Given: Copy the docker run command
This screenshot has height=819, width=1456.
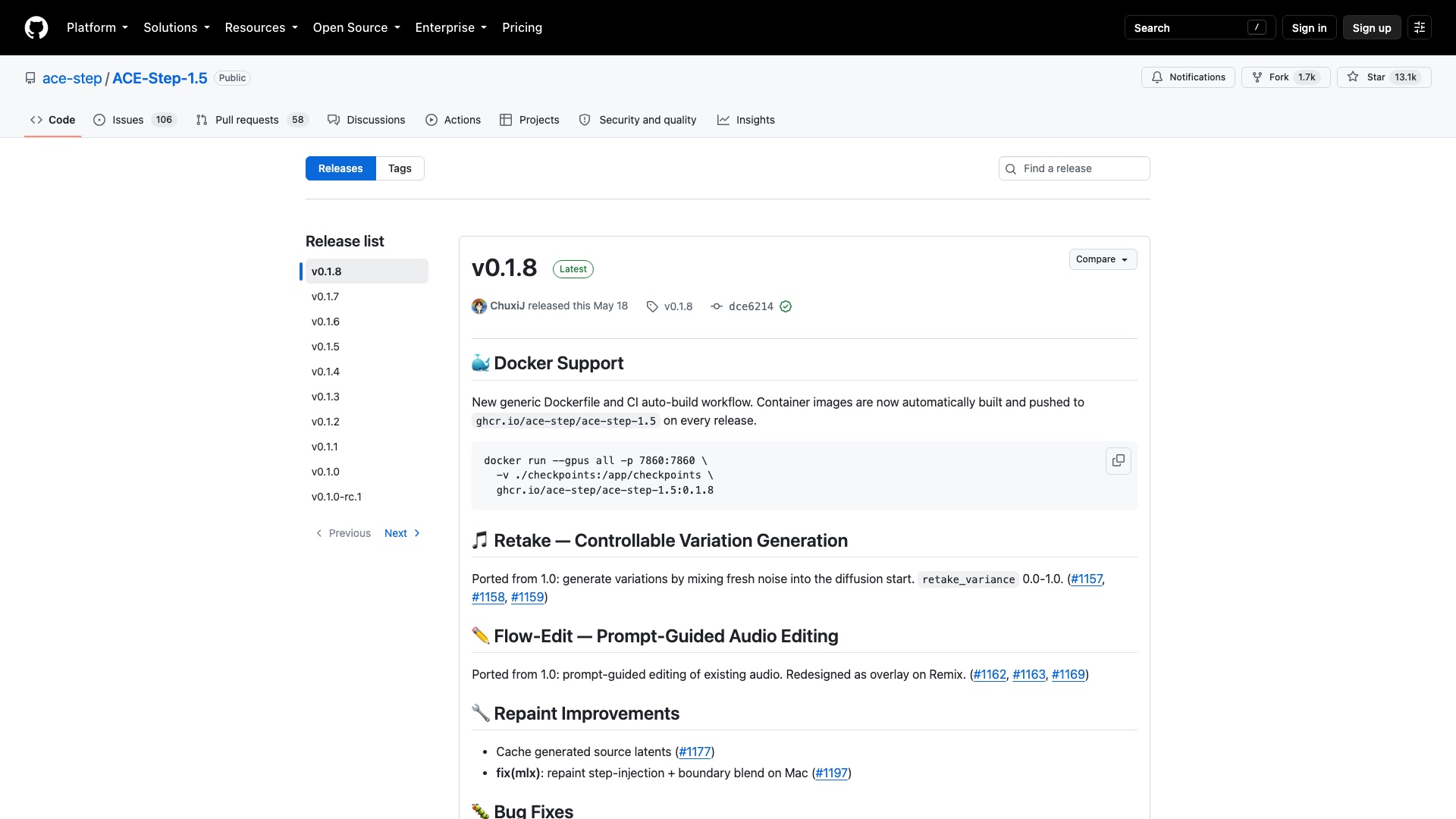Looking at the screenshot, I should (1118, 461).
